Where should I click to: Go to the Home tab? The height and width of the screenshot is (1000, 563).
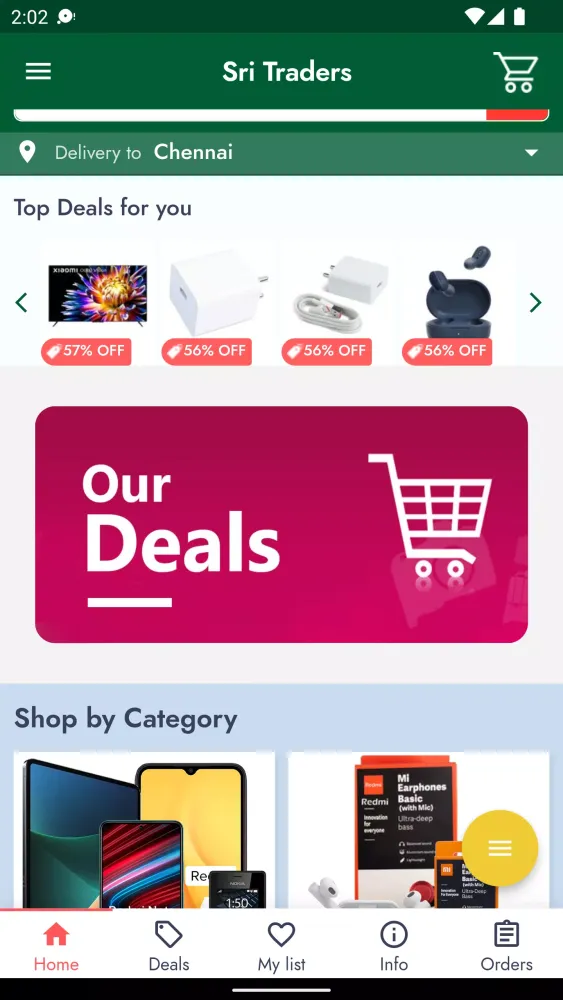tap(56, 946)
